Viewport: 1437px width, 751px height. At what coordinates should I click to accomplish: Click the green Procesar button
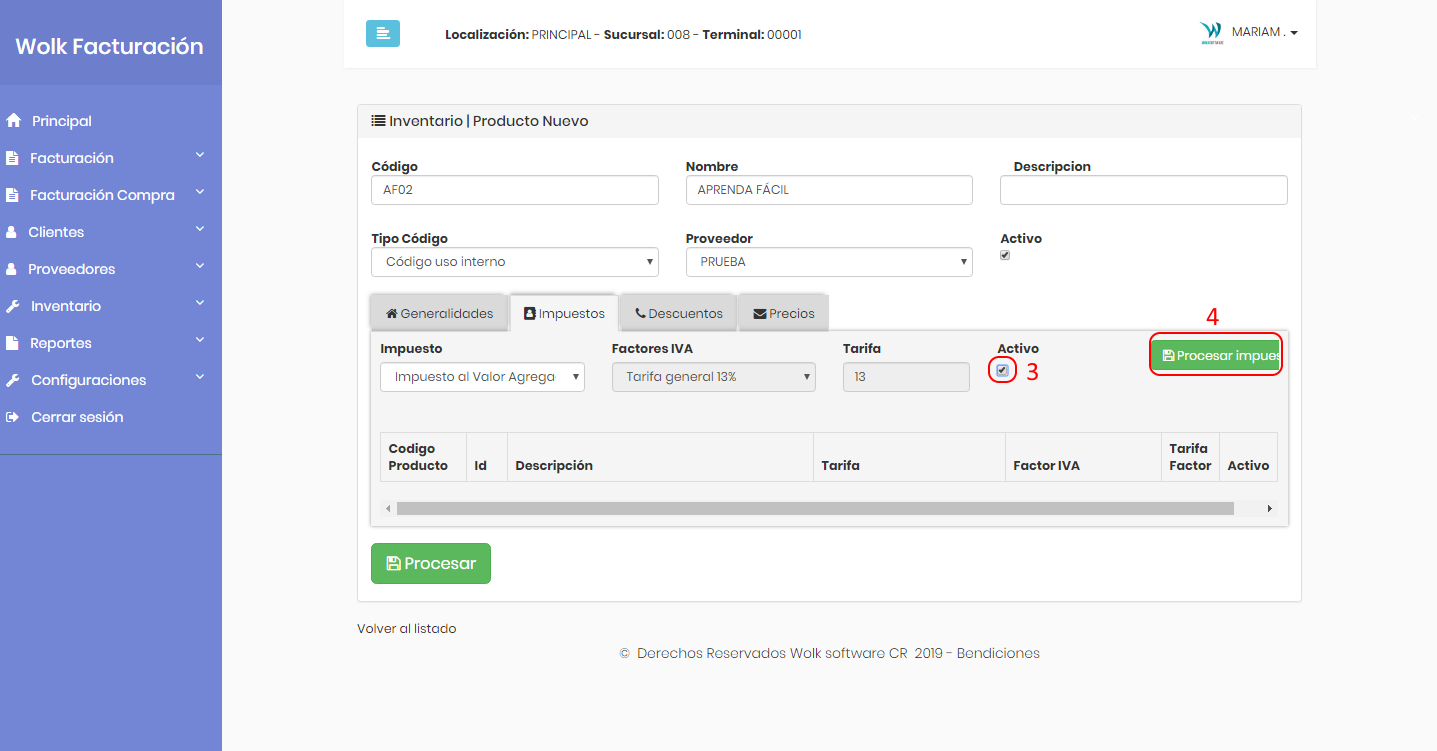coord(431,563)
